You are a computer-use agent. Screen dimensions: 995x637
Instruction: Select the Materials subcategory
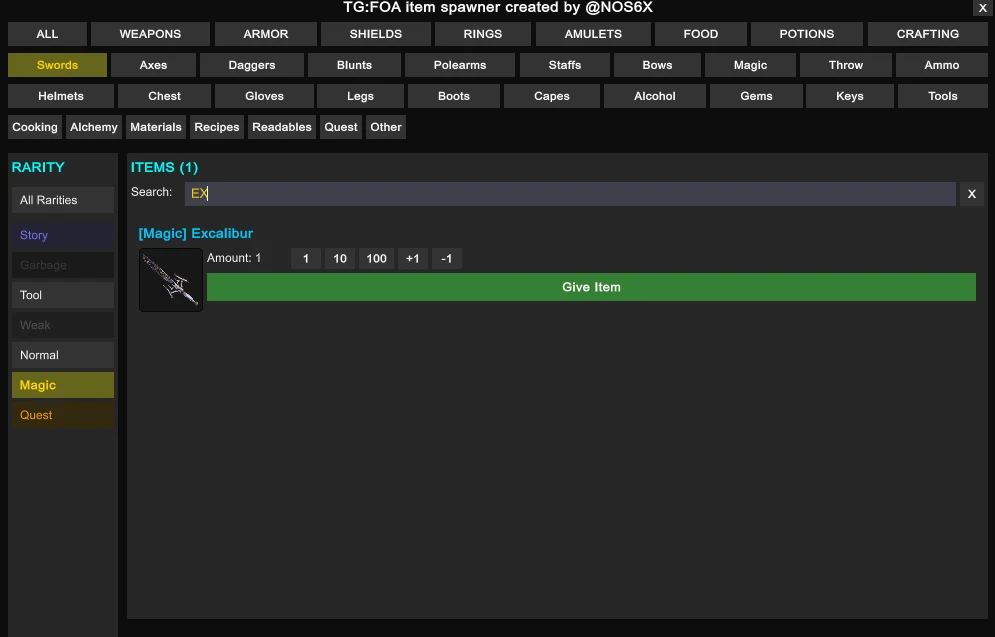[156, 128]
